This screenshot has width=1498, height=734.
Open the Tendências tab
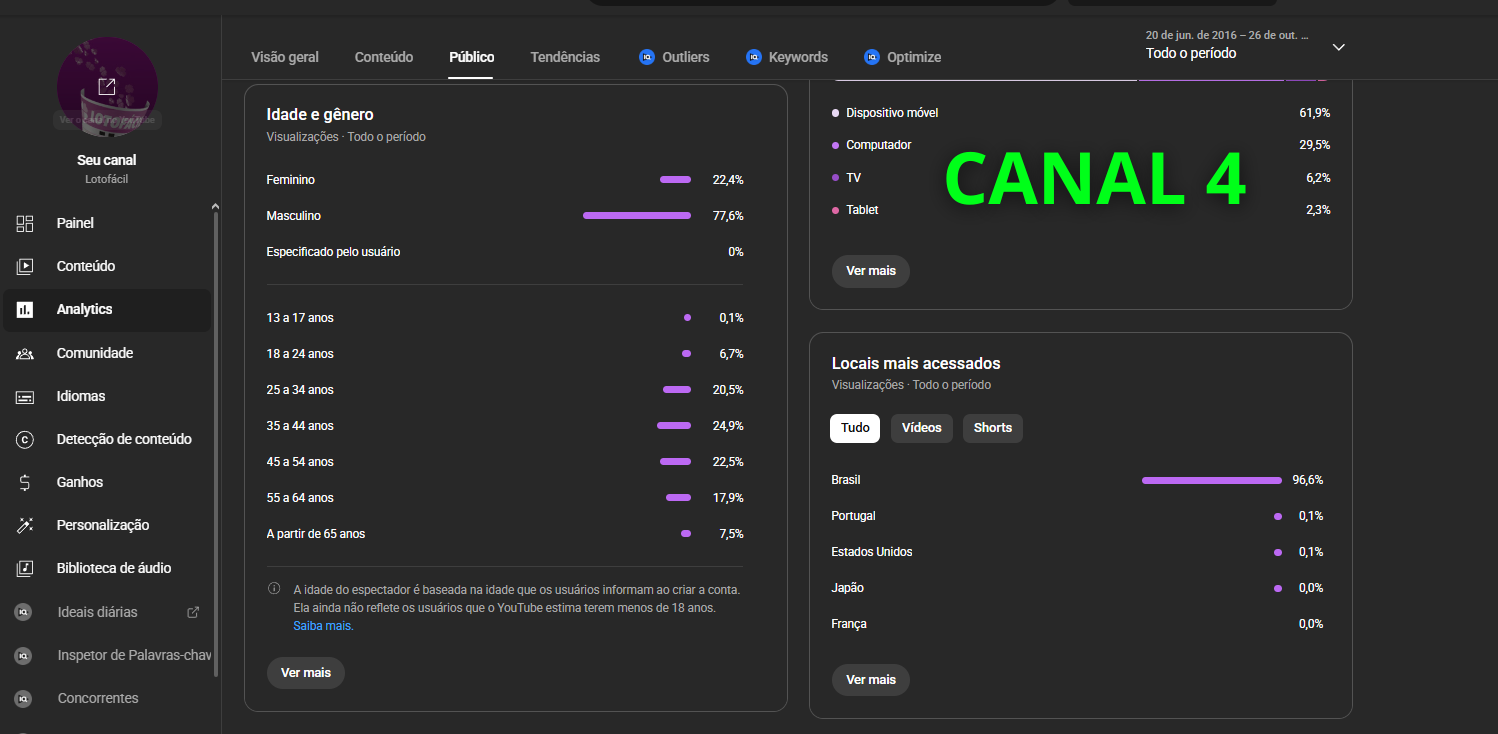point(565,57)
